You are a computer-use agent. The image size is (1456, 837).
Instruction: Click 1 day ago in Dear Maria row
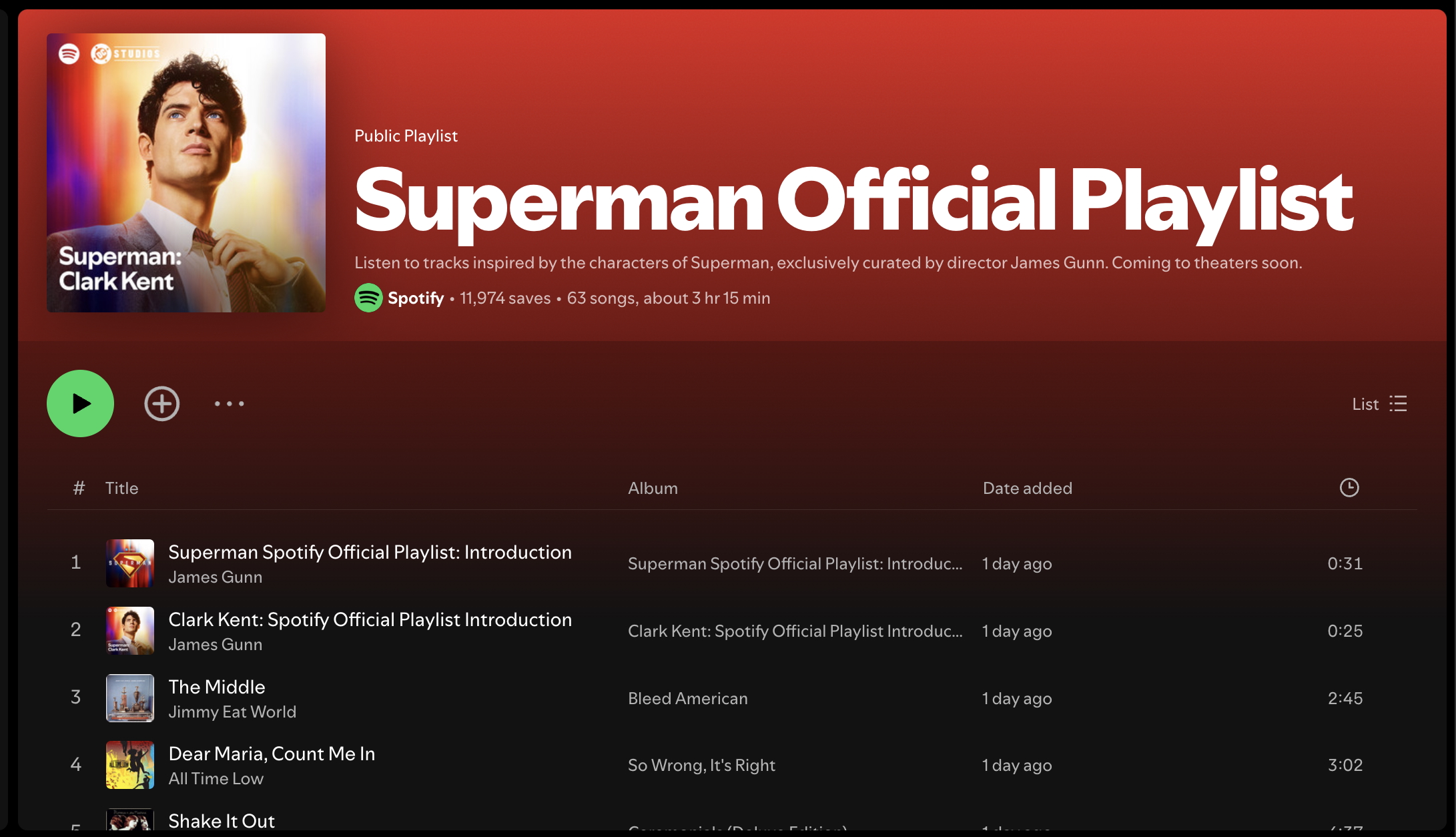point(1017,765)
